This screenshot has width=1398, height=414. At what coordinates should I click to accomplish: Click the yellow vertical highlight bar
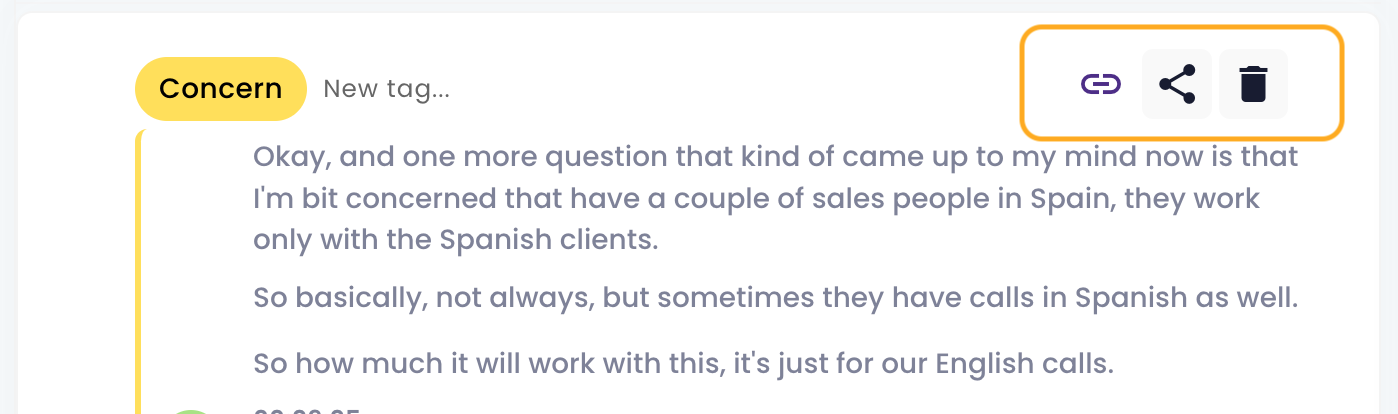(x=139, y=270)
